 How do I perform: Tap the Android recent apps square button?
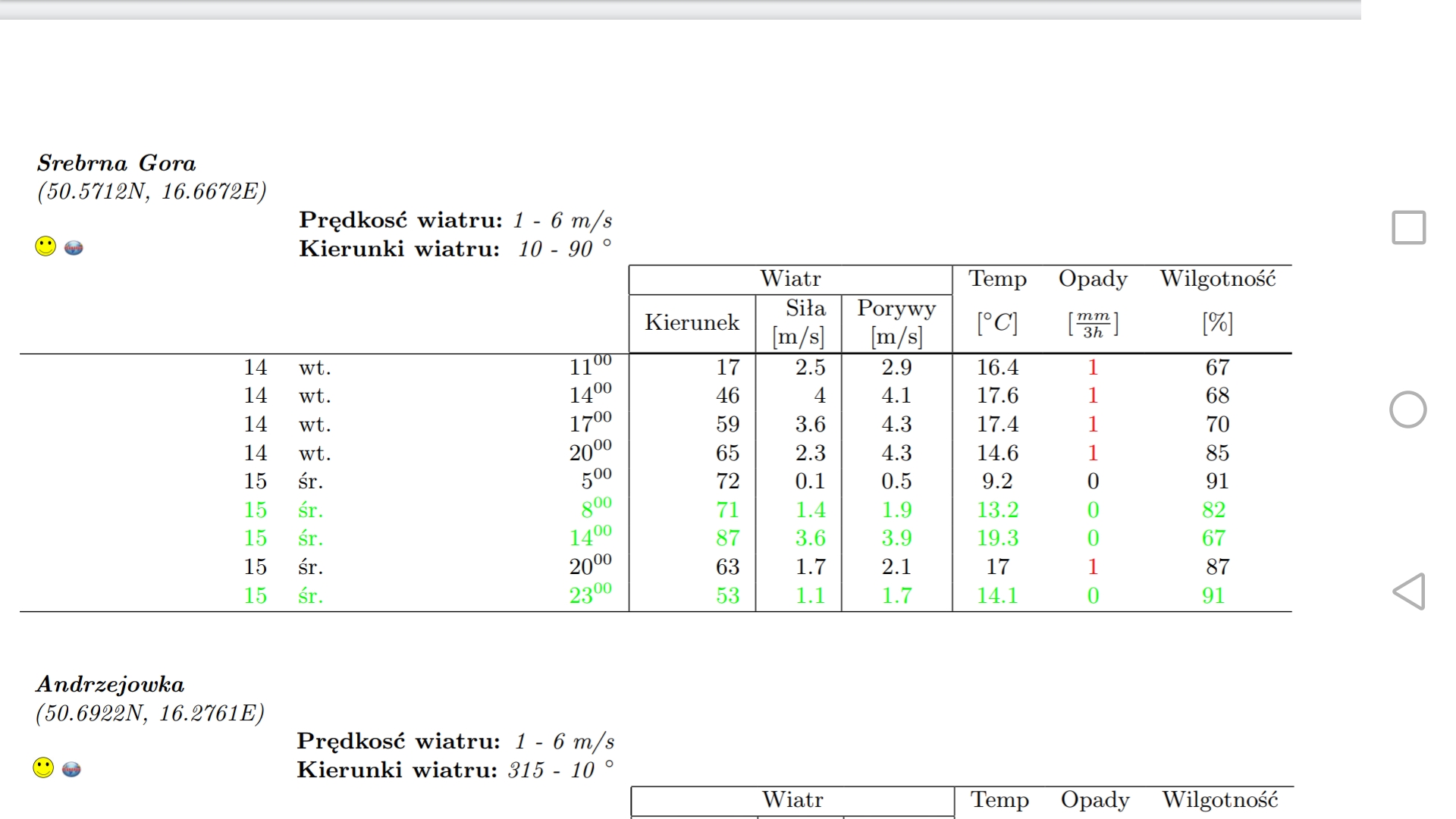pyautogui.click(x=1408, y=227)
